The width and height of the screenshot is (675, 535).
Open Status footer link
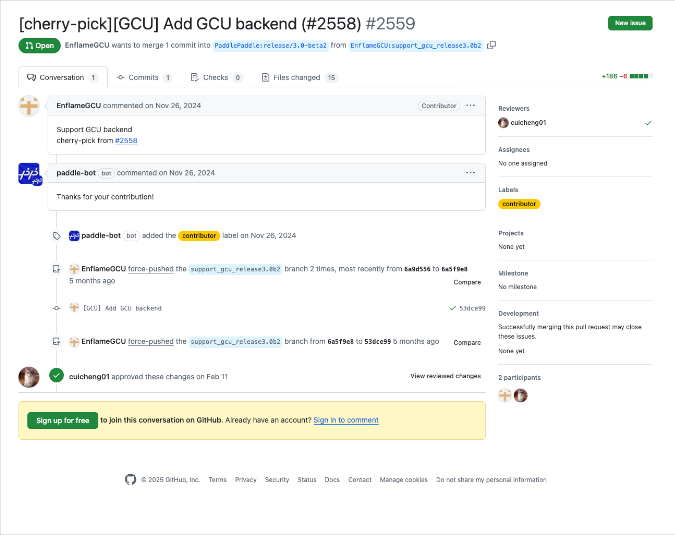(x=307, y=480)
